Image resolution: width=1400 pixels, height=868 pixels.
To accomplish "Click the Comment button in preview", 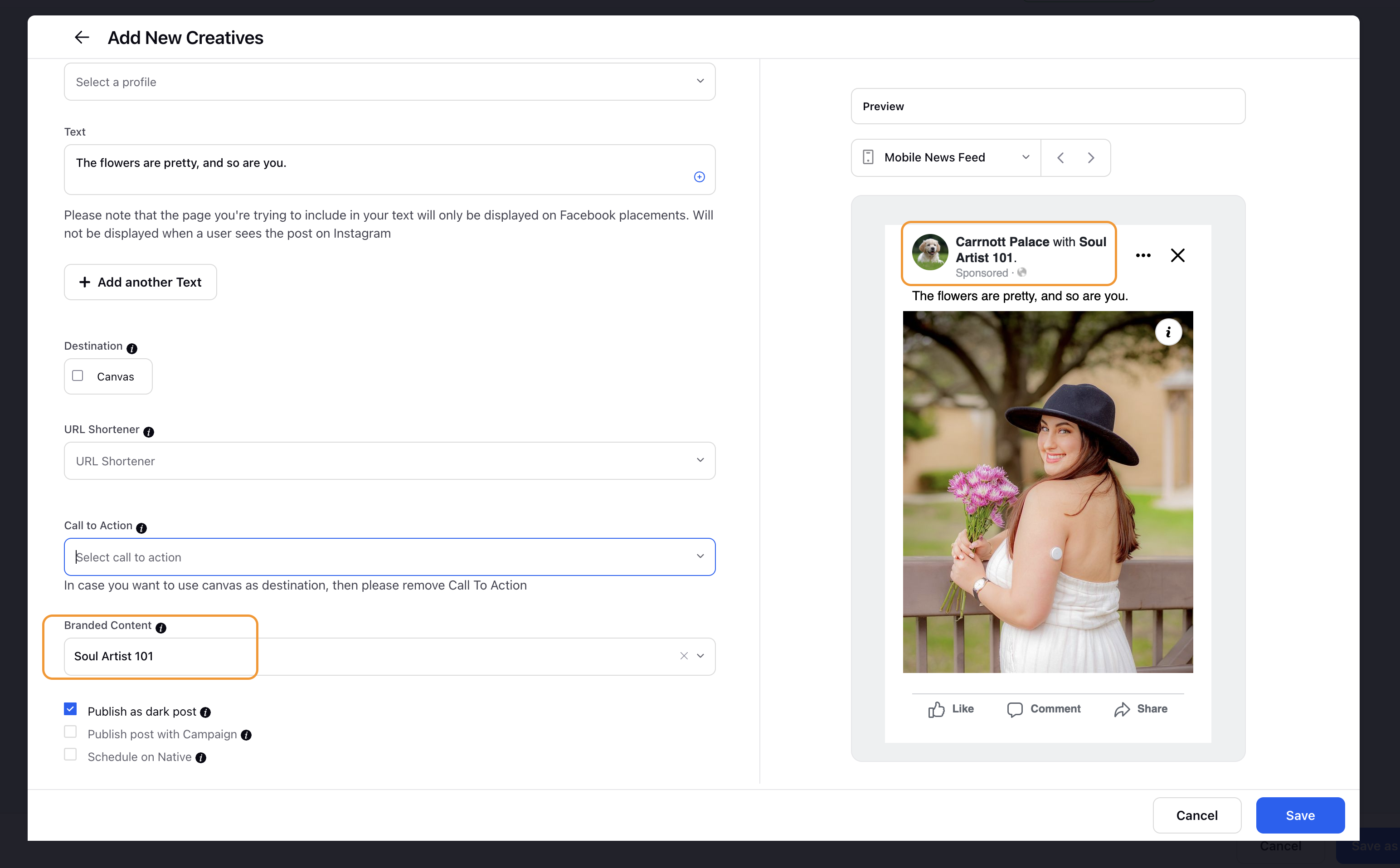I will 1044,710.
